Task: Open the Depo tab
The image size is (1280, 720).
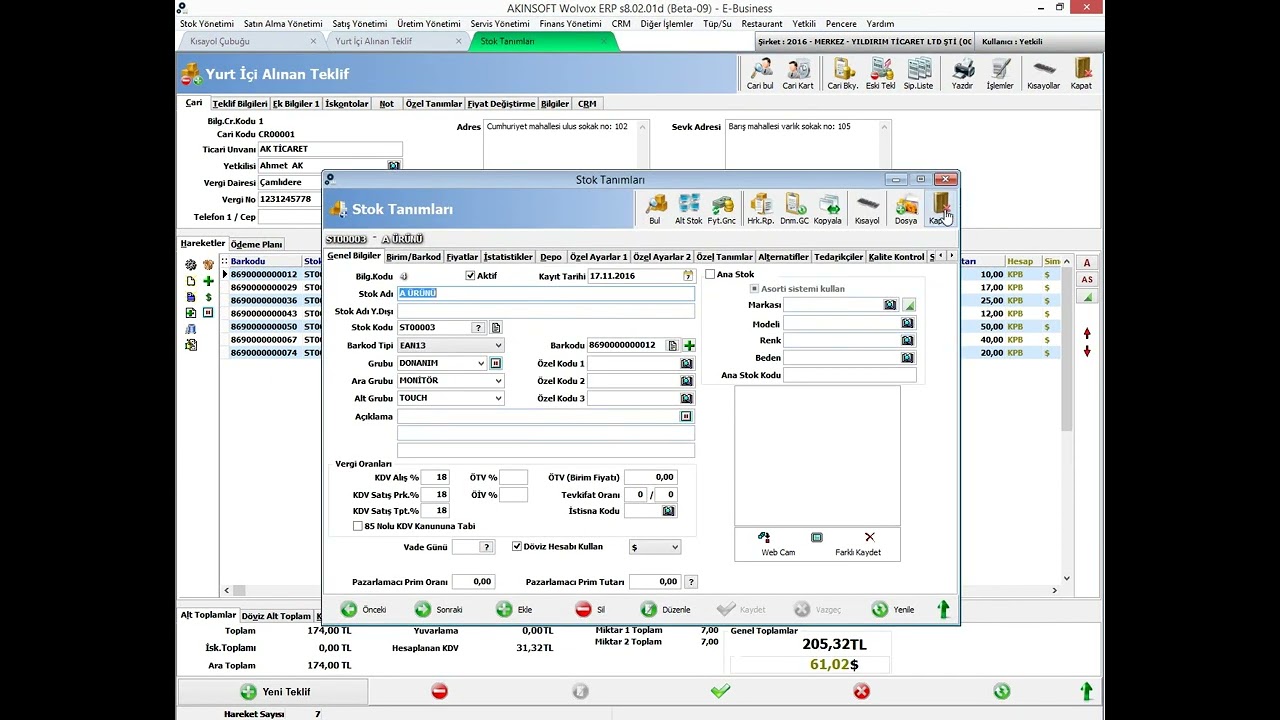Action: pyautogui.click(x=551, y=257)
